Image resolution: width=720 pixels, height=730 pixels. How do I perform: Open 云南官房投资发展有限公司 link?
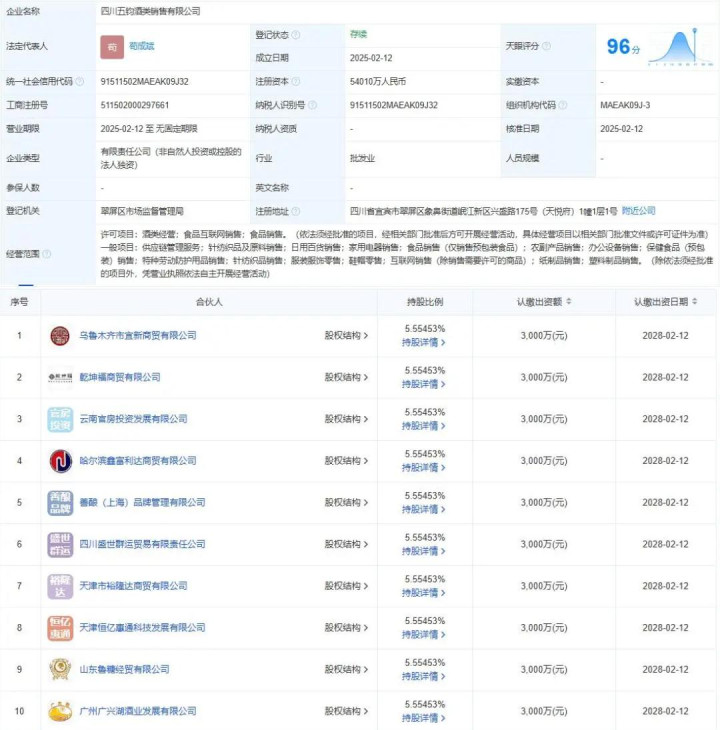pos(134,419)
